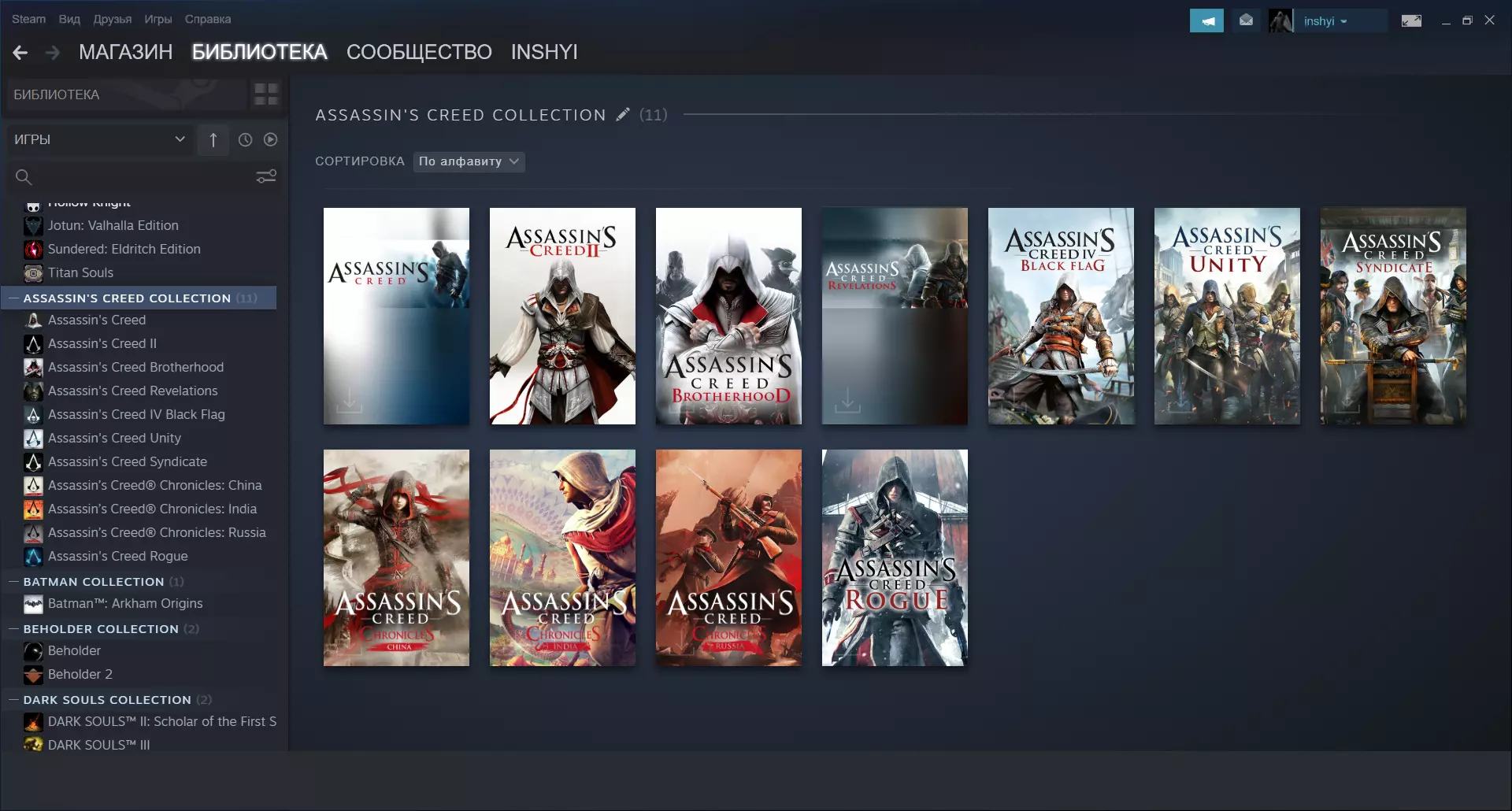
Task: Click the Assassin's Creed Revelations list icon
Action: [x=33, y=391]
